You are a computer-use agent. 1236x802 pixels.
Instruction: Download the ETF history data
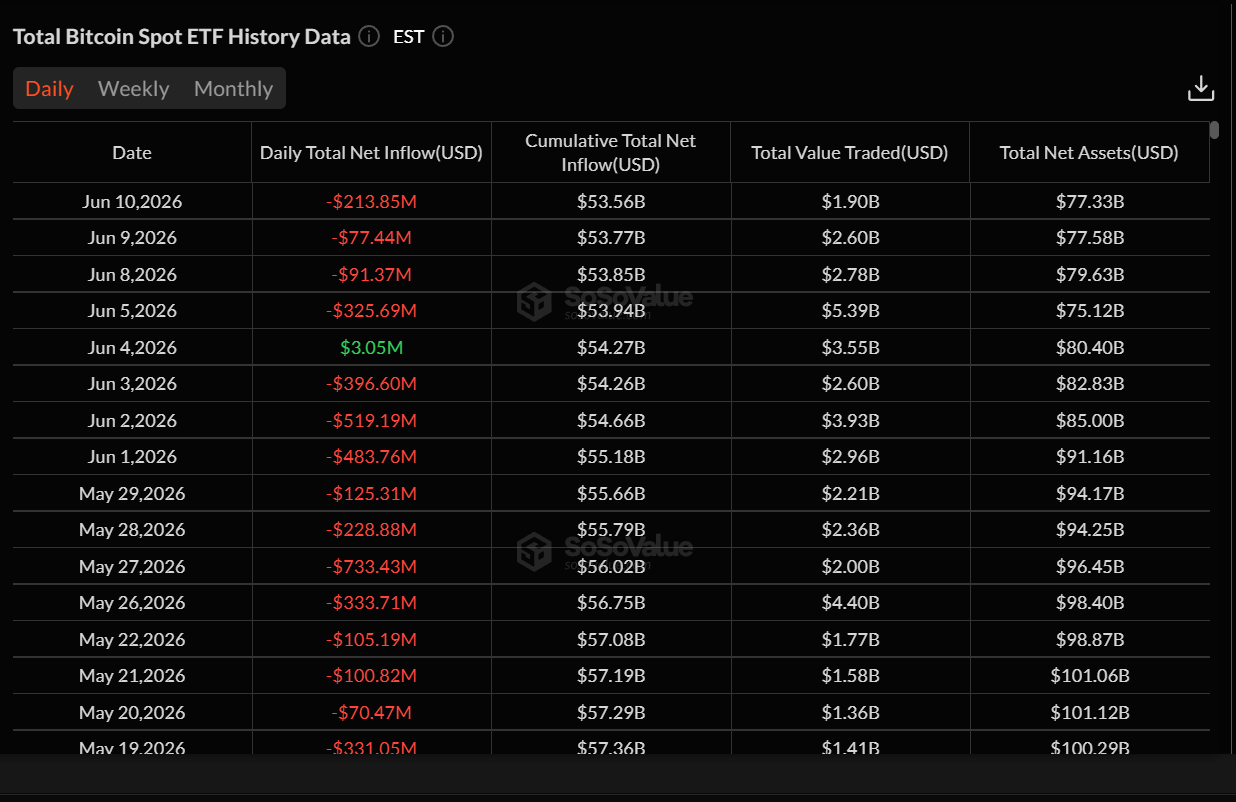[x=1201, y=89]
